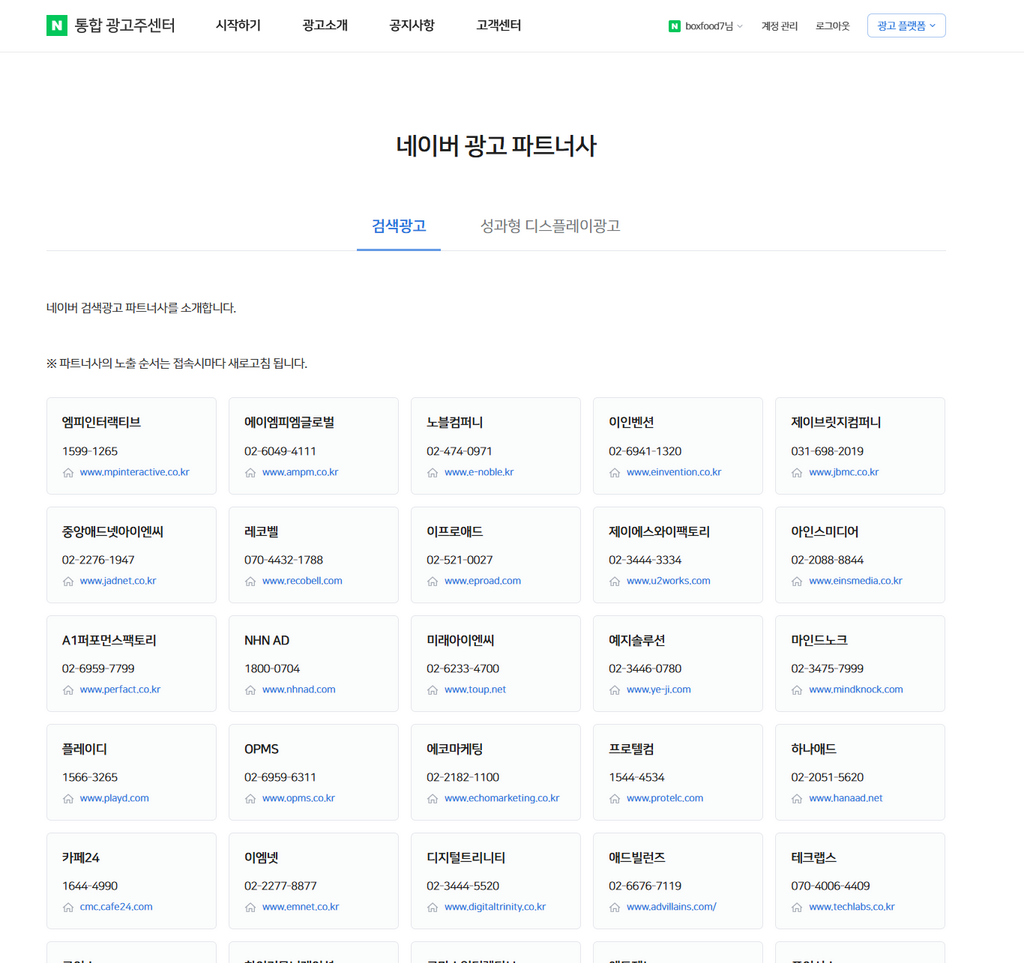Expand the boxfood7님 account menu
This screenshot has height=963, width=1024.
(713, 26)
